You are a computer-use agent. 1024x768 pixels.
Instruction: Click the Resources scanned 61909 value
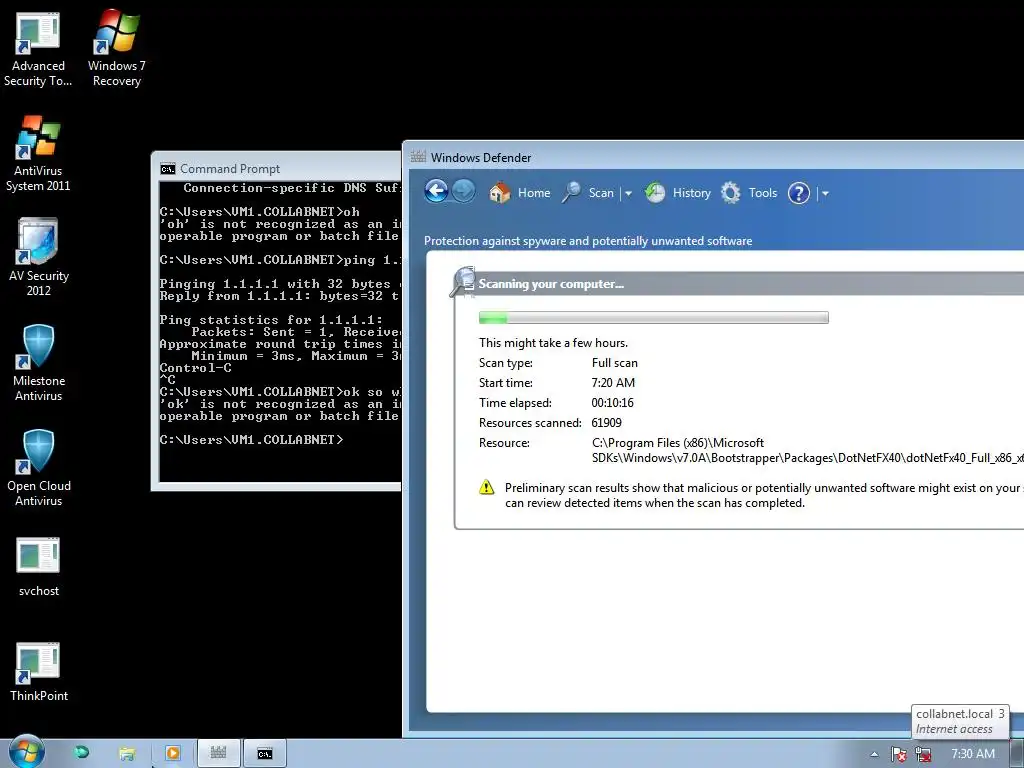[x=607, y=423]
